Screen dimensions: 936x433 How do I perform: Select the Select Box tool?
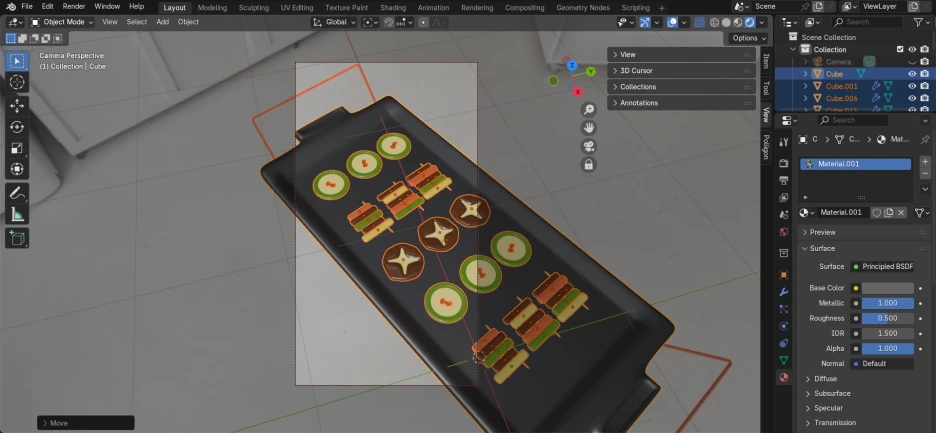point(17,61)
